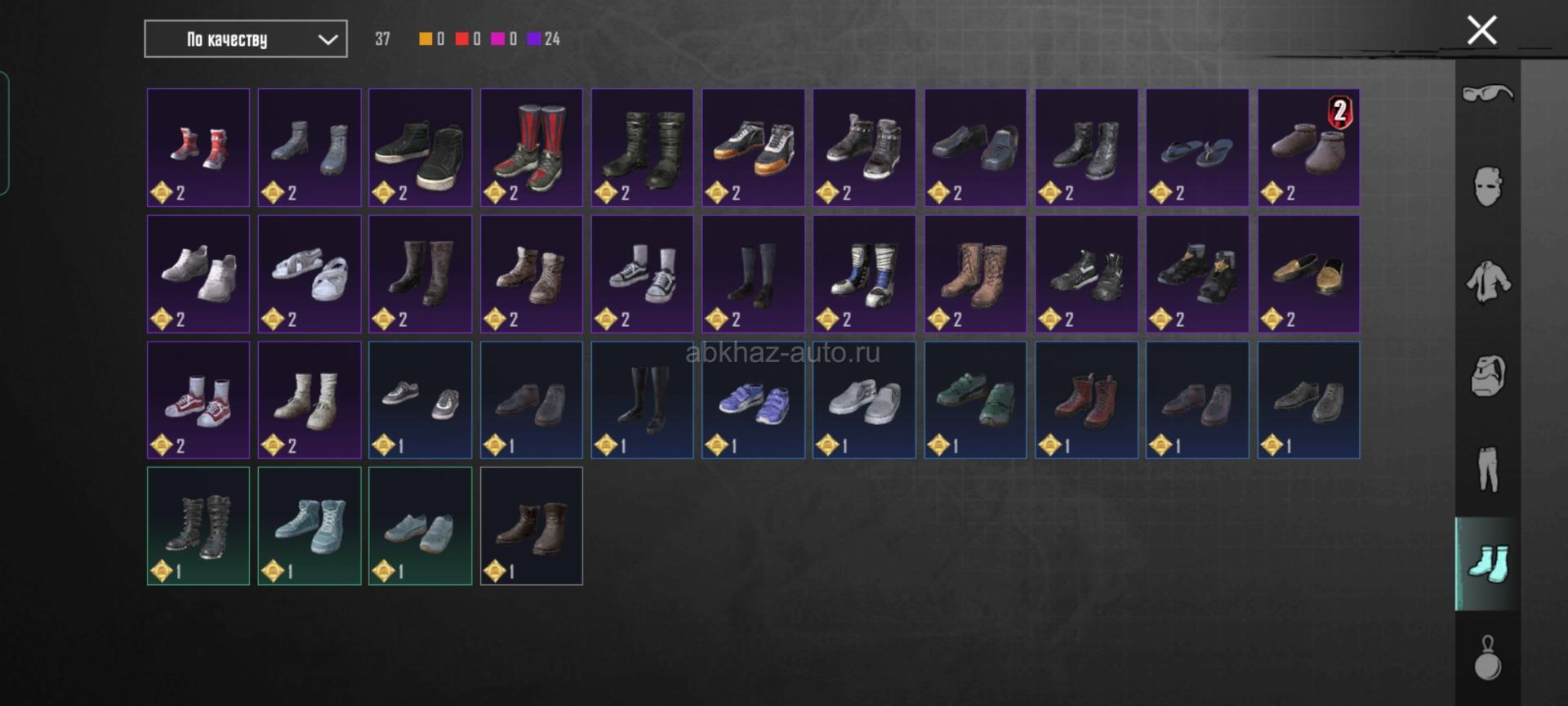Select the blue flip-flops item
The width and height of the screenshot is (1568, 706).
[x=1197, y=148]
